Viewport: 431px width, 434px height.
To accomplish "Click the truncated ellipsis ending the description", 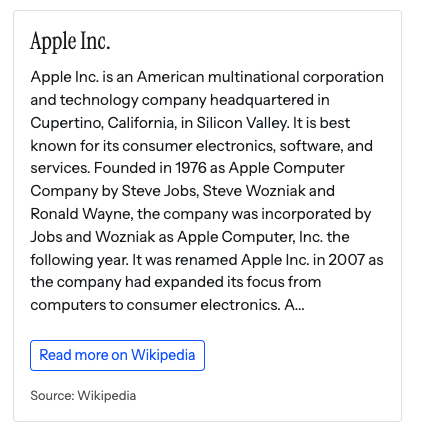I will (299, 305).
